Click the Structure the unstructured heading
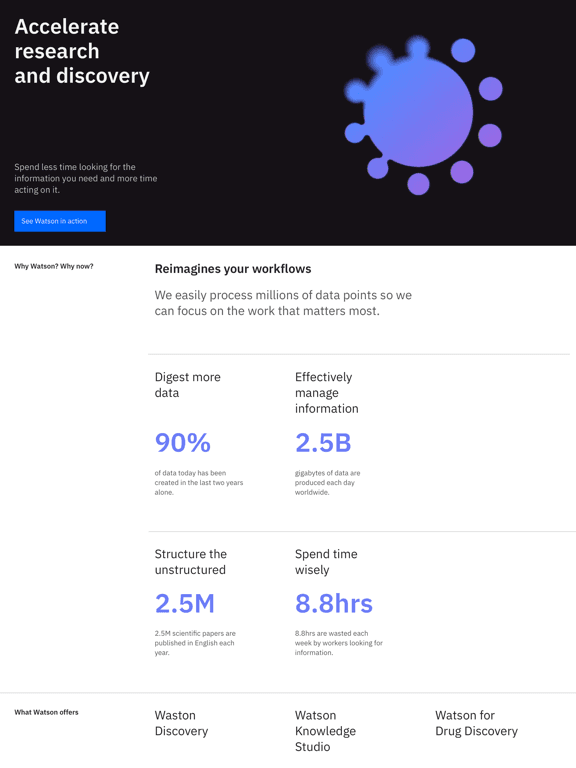 click(191, 562)
